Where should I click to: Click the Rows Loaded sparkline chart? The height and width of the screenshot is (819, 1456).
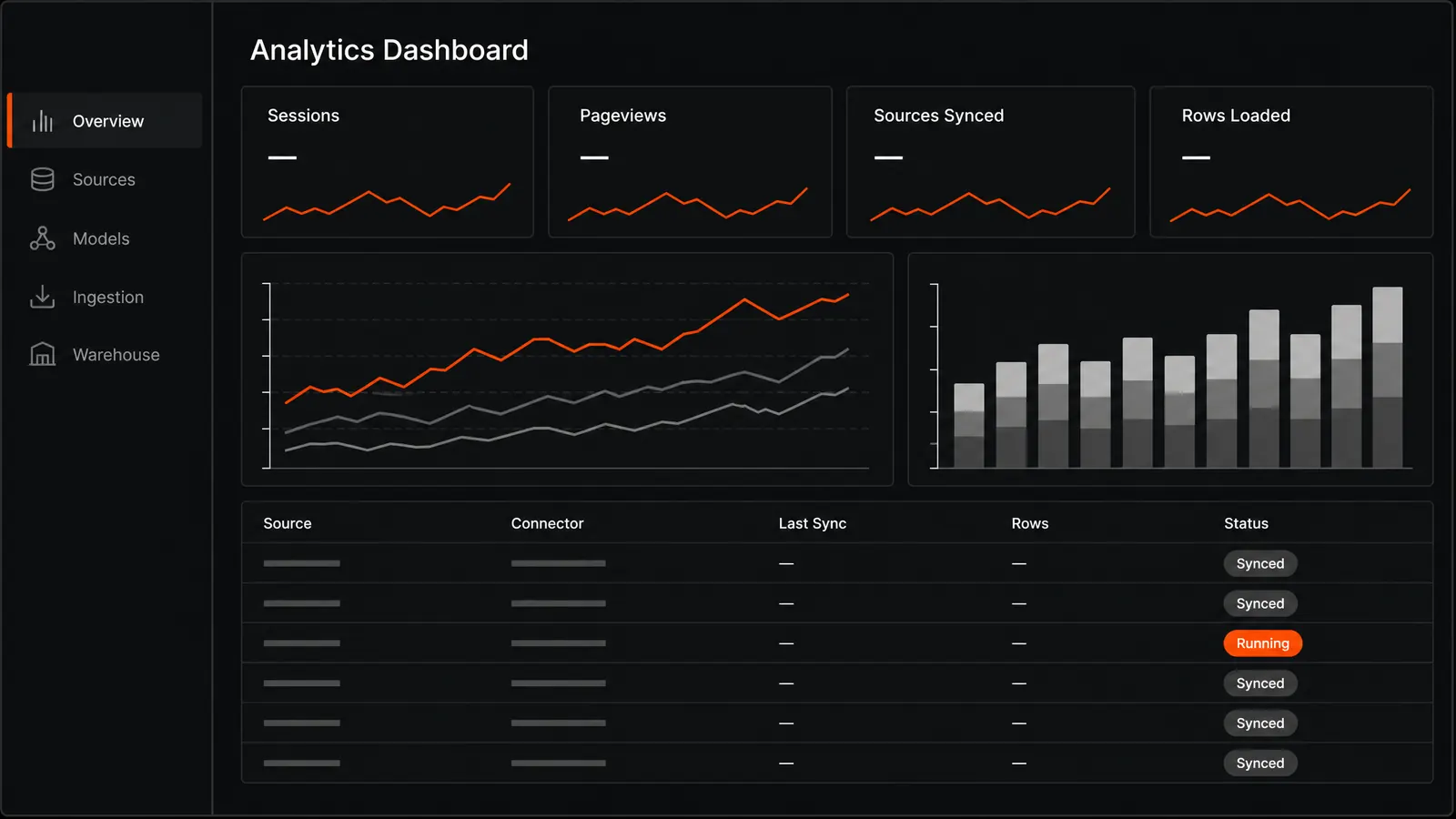1290,205
